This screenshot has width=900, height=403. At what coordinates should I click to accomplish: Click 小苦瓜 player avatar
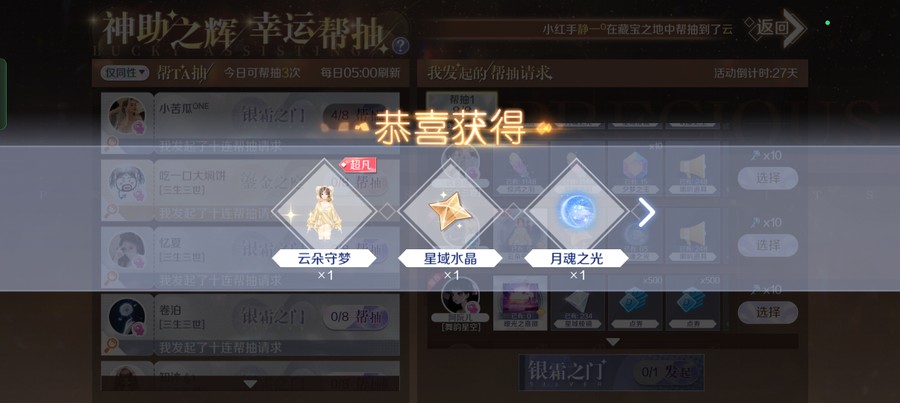coord(126,115)
